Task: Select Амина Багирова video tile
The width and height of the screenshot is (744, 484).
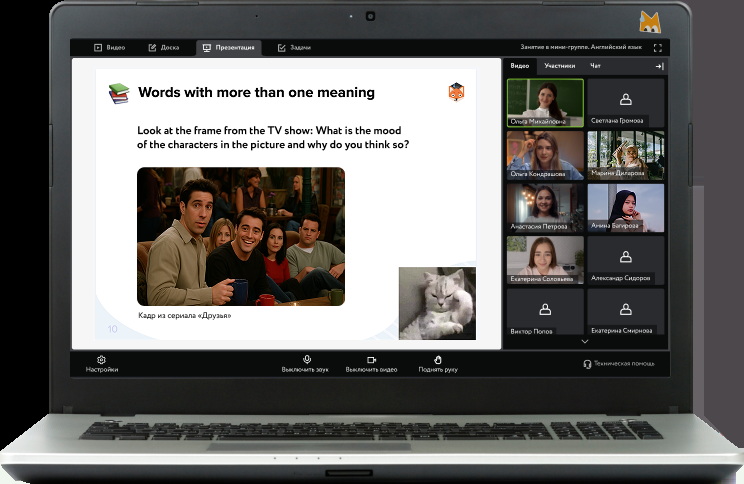Action: (626, 208)
